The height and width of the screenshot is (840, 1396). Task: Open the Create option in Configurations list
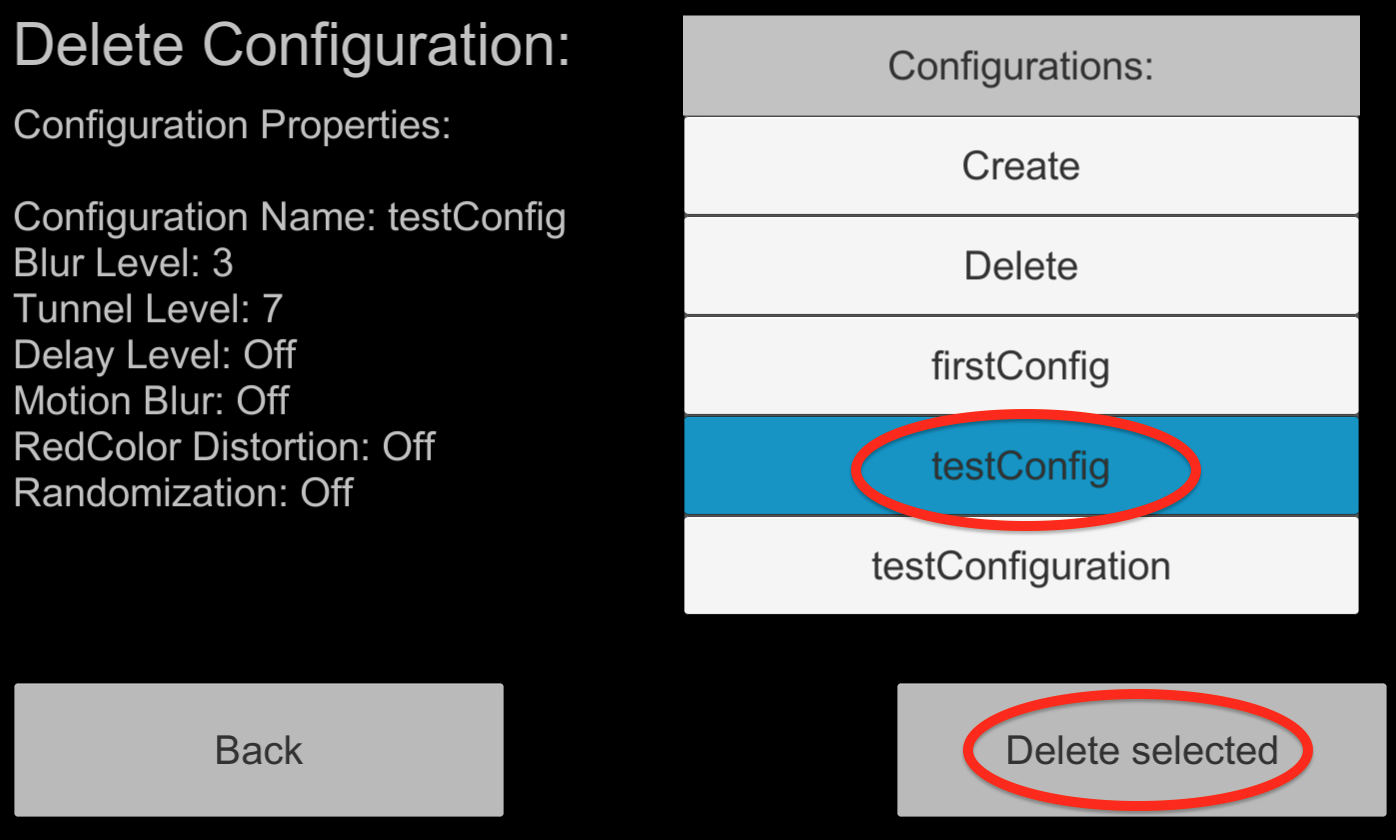pyautogui.click(x=1021, y=166)
